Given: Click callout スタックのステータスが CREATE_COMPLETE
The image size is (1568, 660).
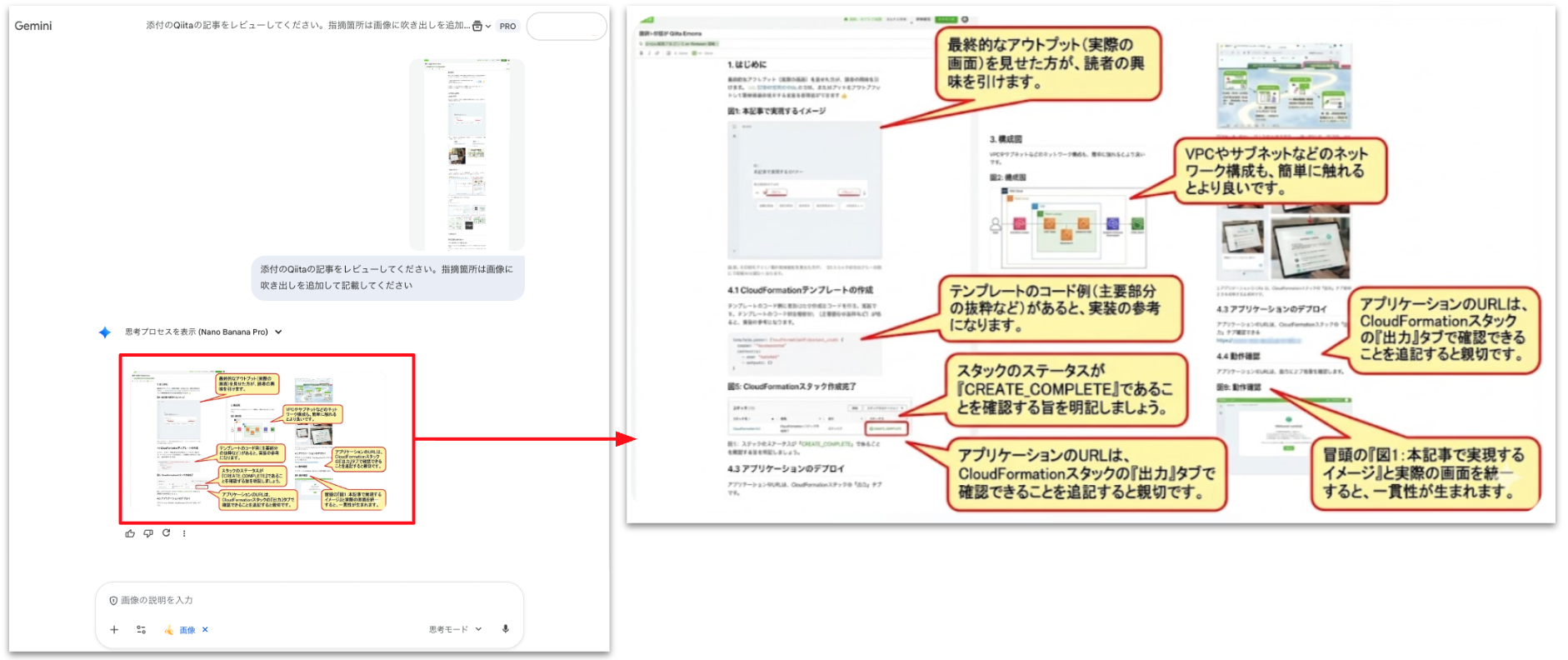Looking at the screenshot, I should (1066, 389).
